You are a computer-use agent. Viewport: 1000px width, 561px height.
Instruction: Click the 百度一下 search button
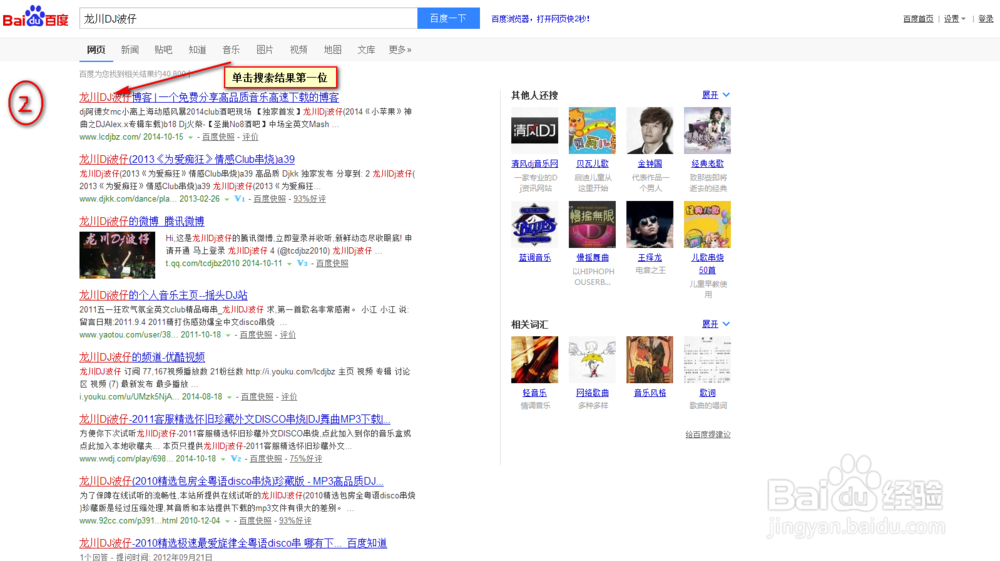[x=448, y=18]
